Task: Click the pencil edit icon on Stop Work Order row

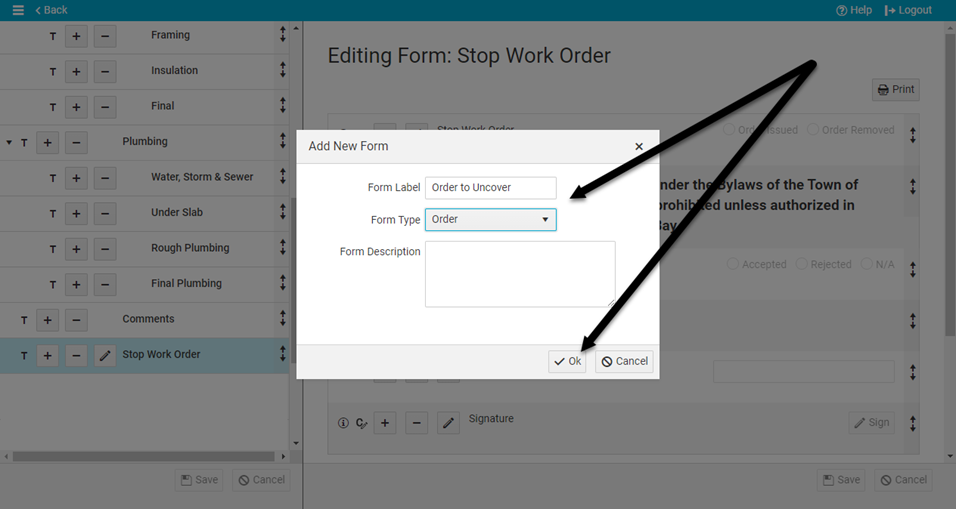Action: click(x=105, y=355)
